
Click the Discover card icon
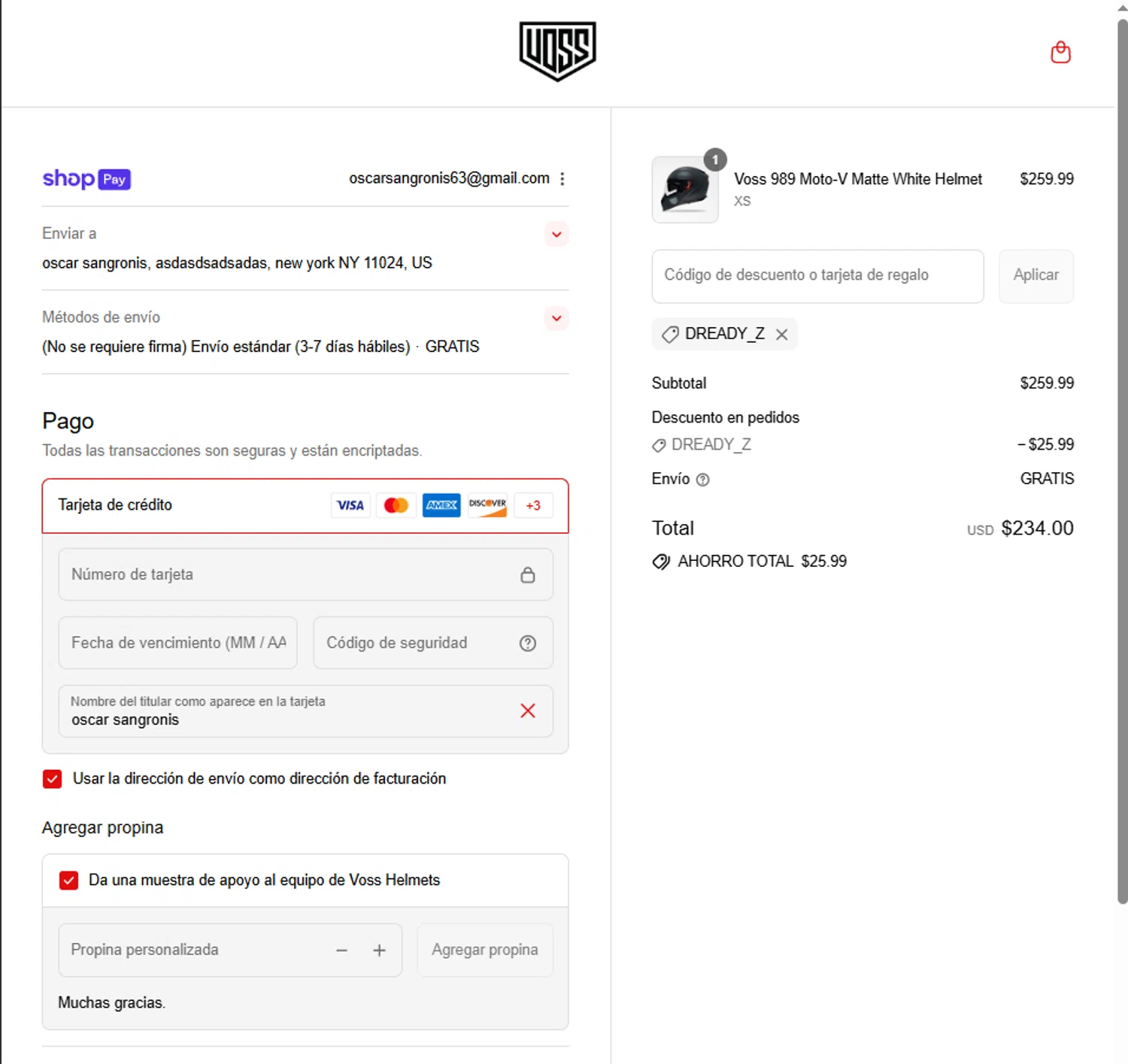[487, 505]
